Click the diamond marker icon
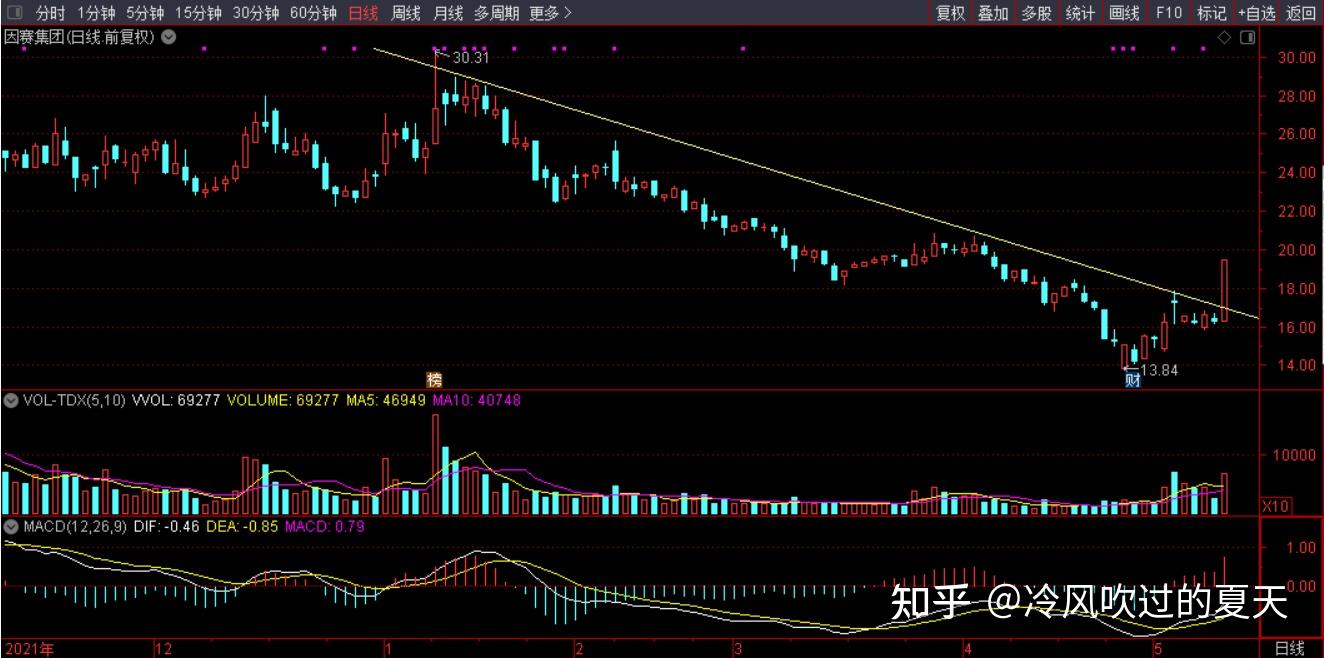This screenshot has height=658, width=1324. tap(1224, 37)
